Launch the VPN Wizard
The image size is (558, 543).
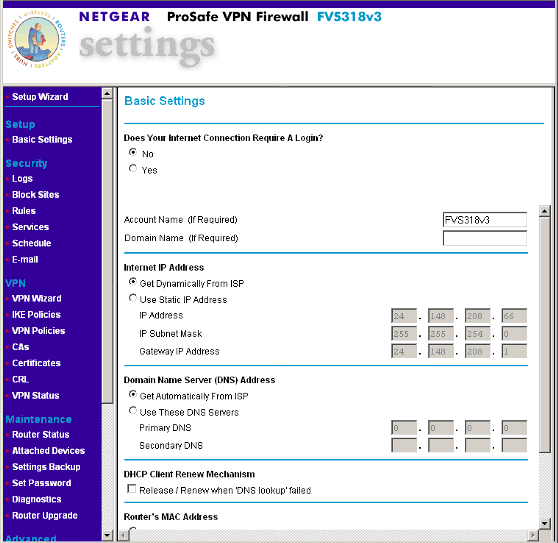(x=37, y=299)
